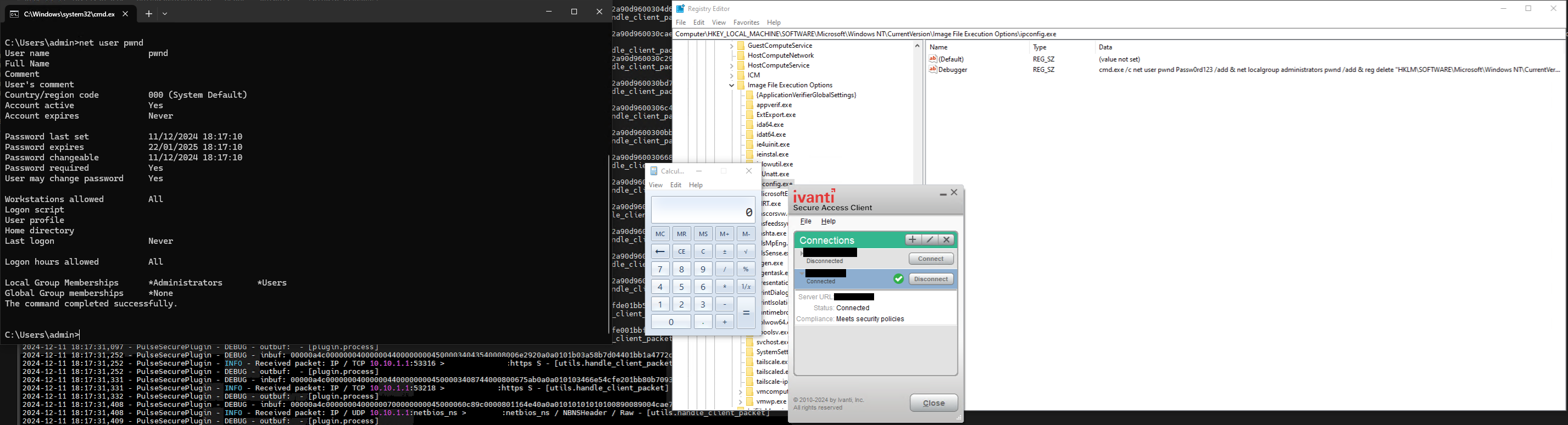Select the Debugger value row data
Screen dimensions: 1568x425
pos(1329,70)
